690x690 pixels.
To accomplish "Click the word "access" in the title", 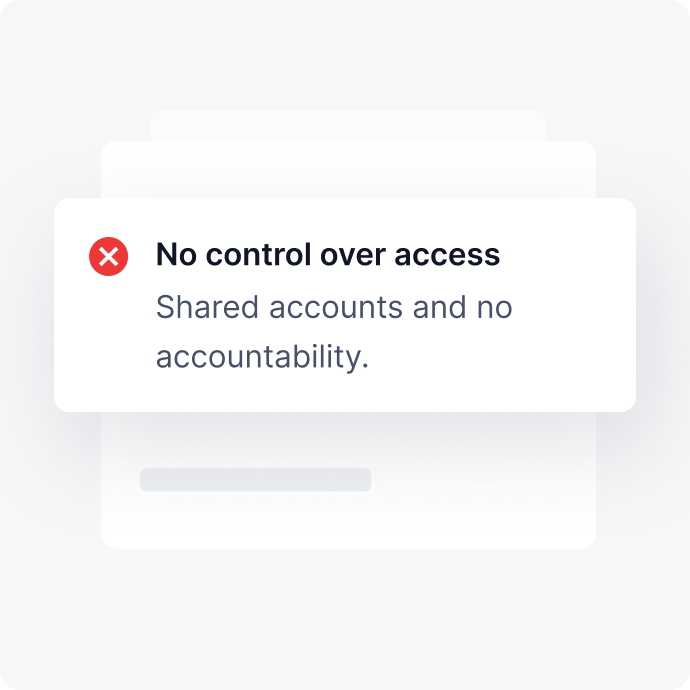I will click(x=447, y=256).
